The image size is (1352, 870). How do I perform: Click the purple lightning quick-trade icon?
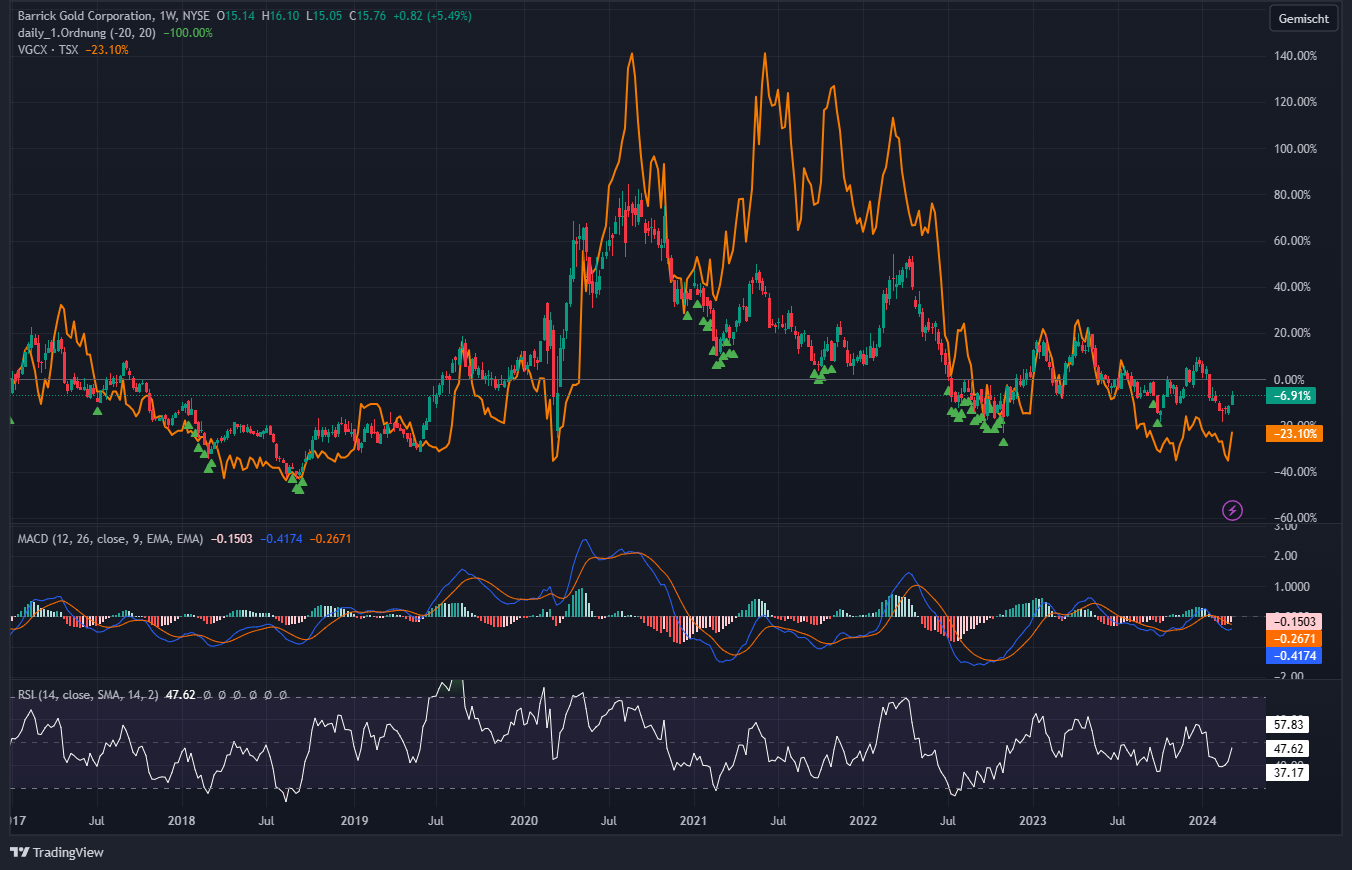[x=1232, y=511]
